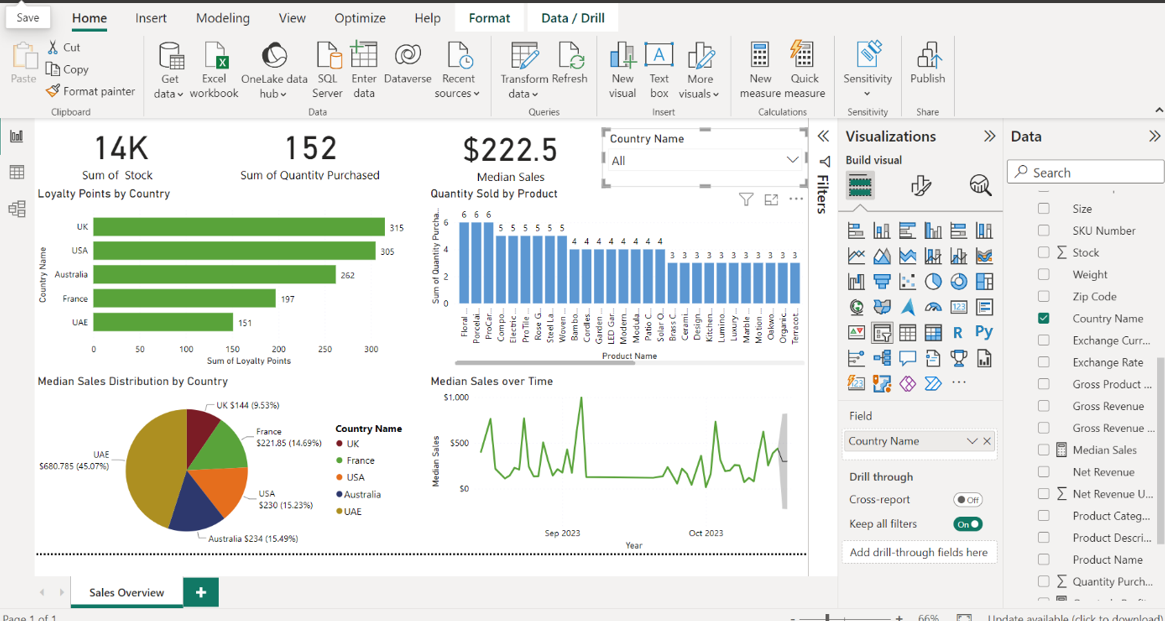
Task: Uncheck the Country Name field
Action: 1044,319
